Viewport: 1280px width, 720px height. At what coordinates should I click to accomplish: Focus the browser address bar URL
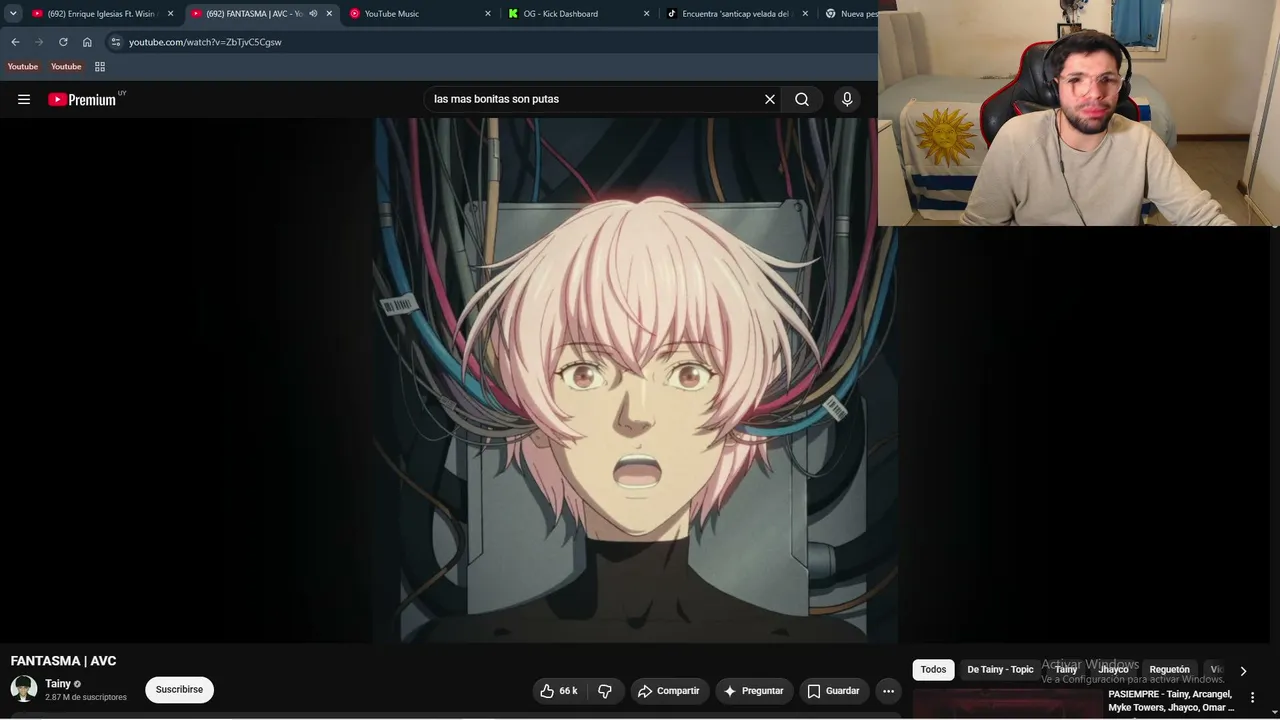tap(205, 42)
